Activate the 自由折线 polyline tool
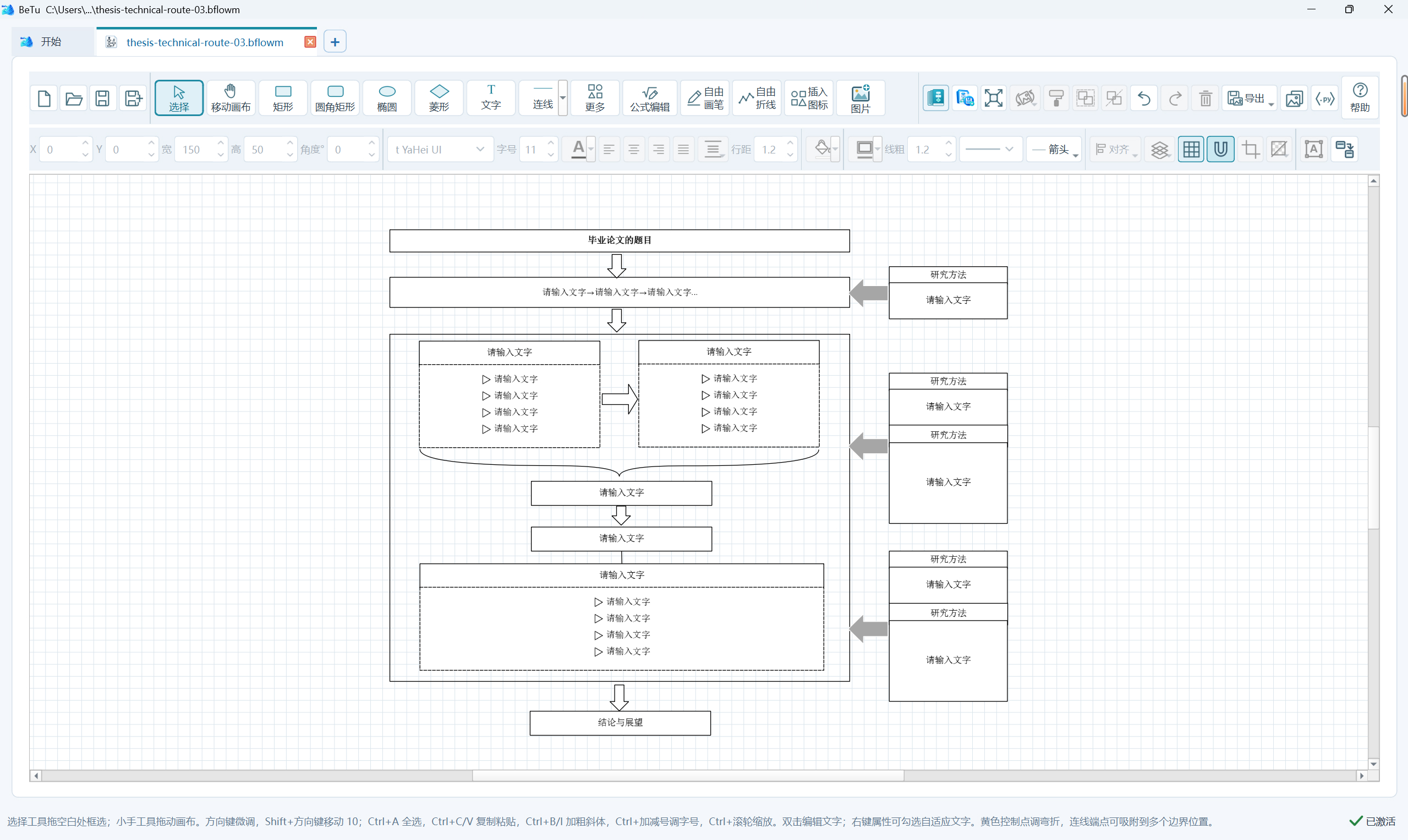1408x840 pixels. point(757,98)
